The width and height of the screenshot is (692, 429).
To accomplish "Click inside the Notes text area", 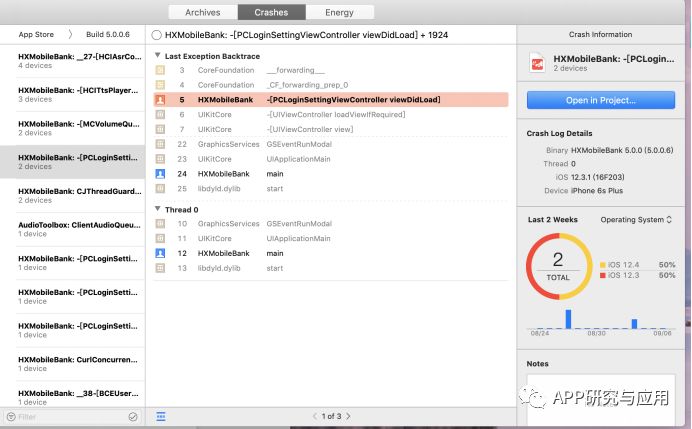I will pyautogui.click(x=601, y=399).
